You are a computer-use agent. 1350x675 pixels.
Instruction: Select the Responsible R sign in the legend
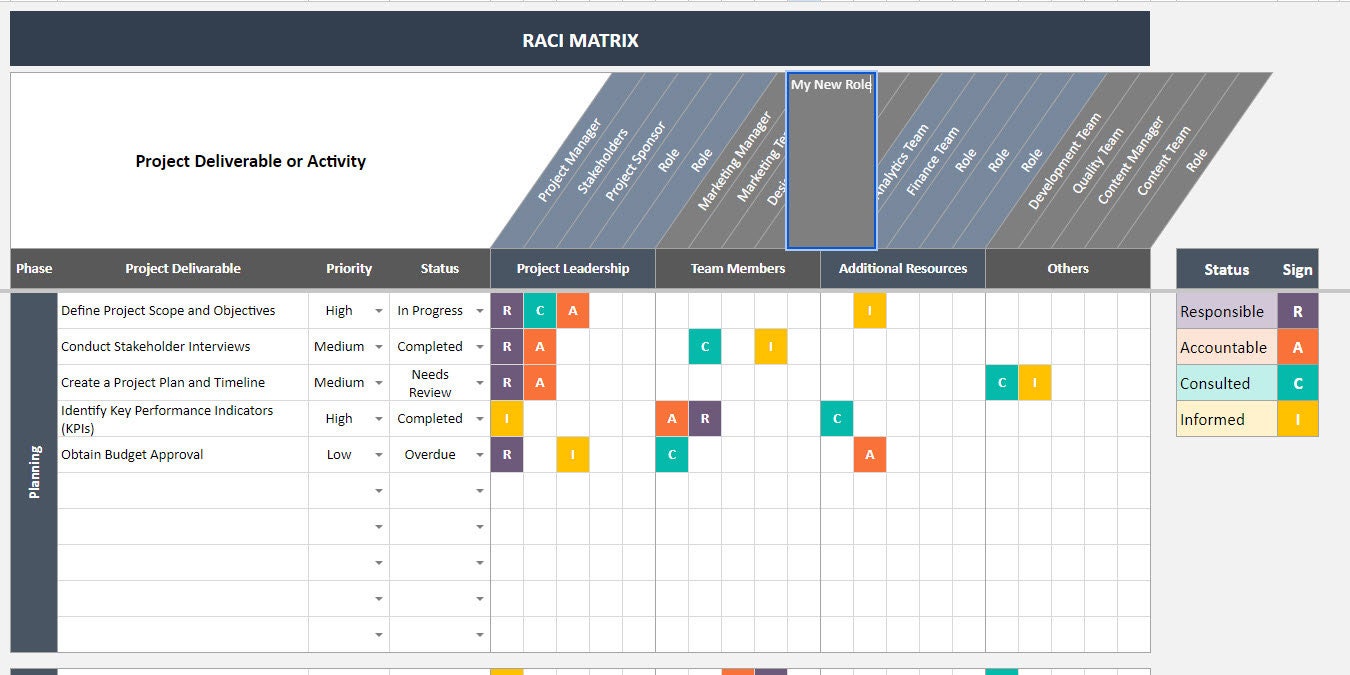(1297, 311)
